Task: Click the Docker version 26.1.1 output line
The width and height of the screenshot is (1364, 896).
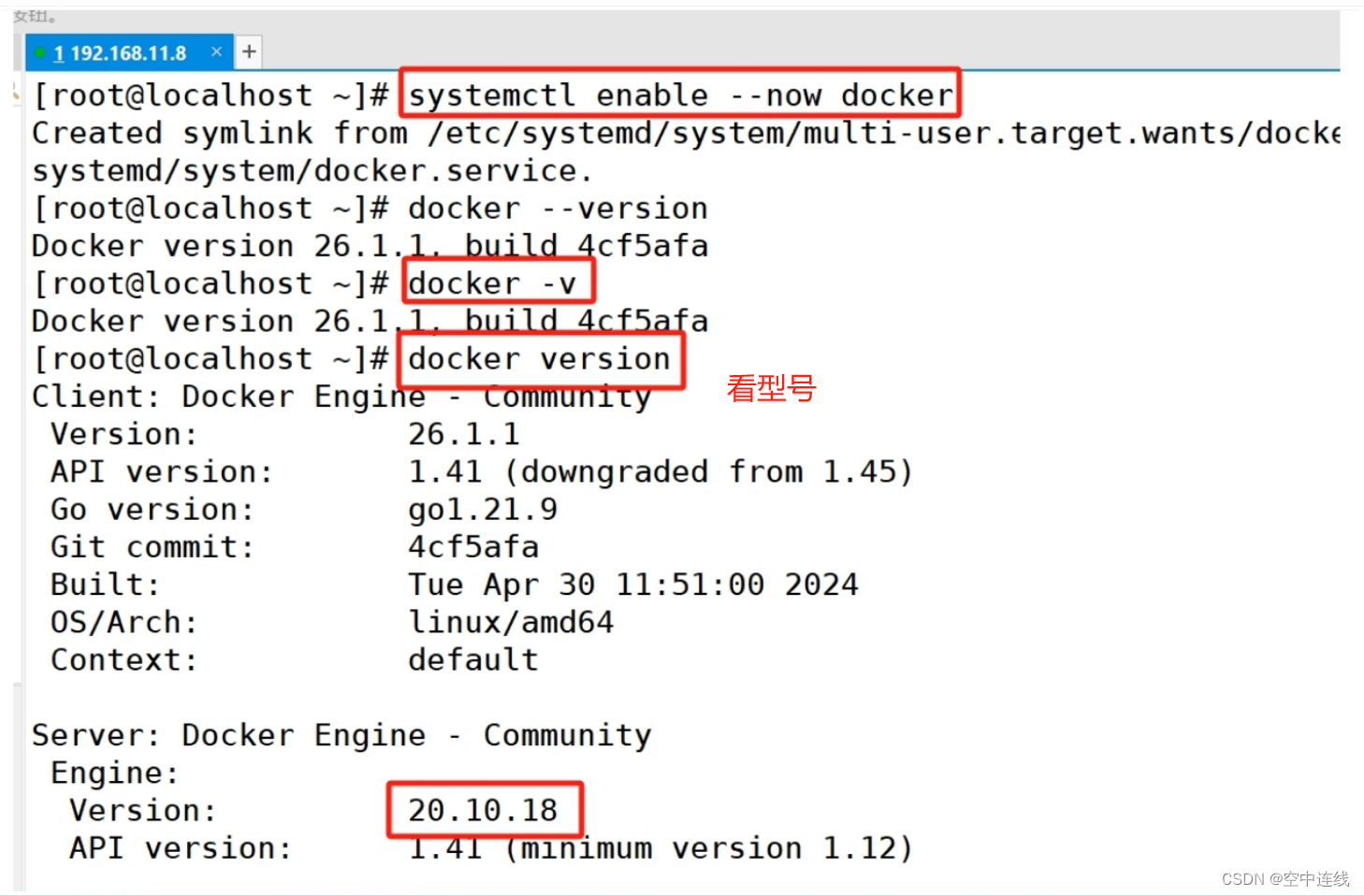Action: tap(368, 245)
